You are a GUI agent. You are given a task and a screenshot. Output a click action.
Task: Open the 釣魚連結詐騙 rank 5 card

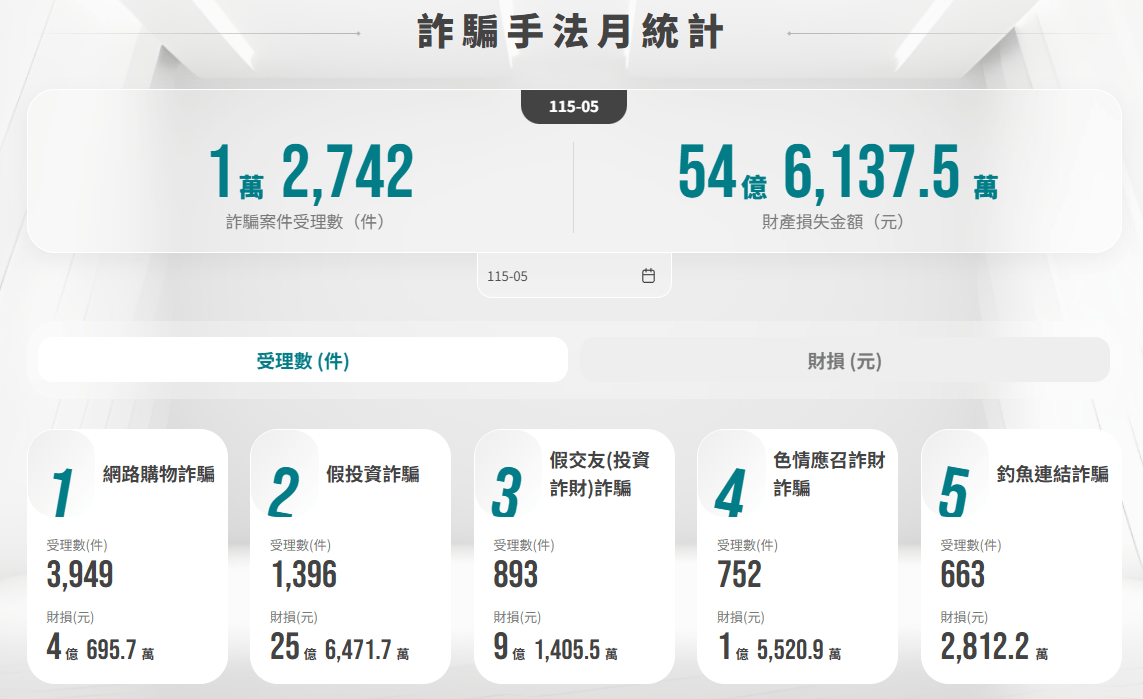[1021, 556]
